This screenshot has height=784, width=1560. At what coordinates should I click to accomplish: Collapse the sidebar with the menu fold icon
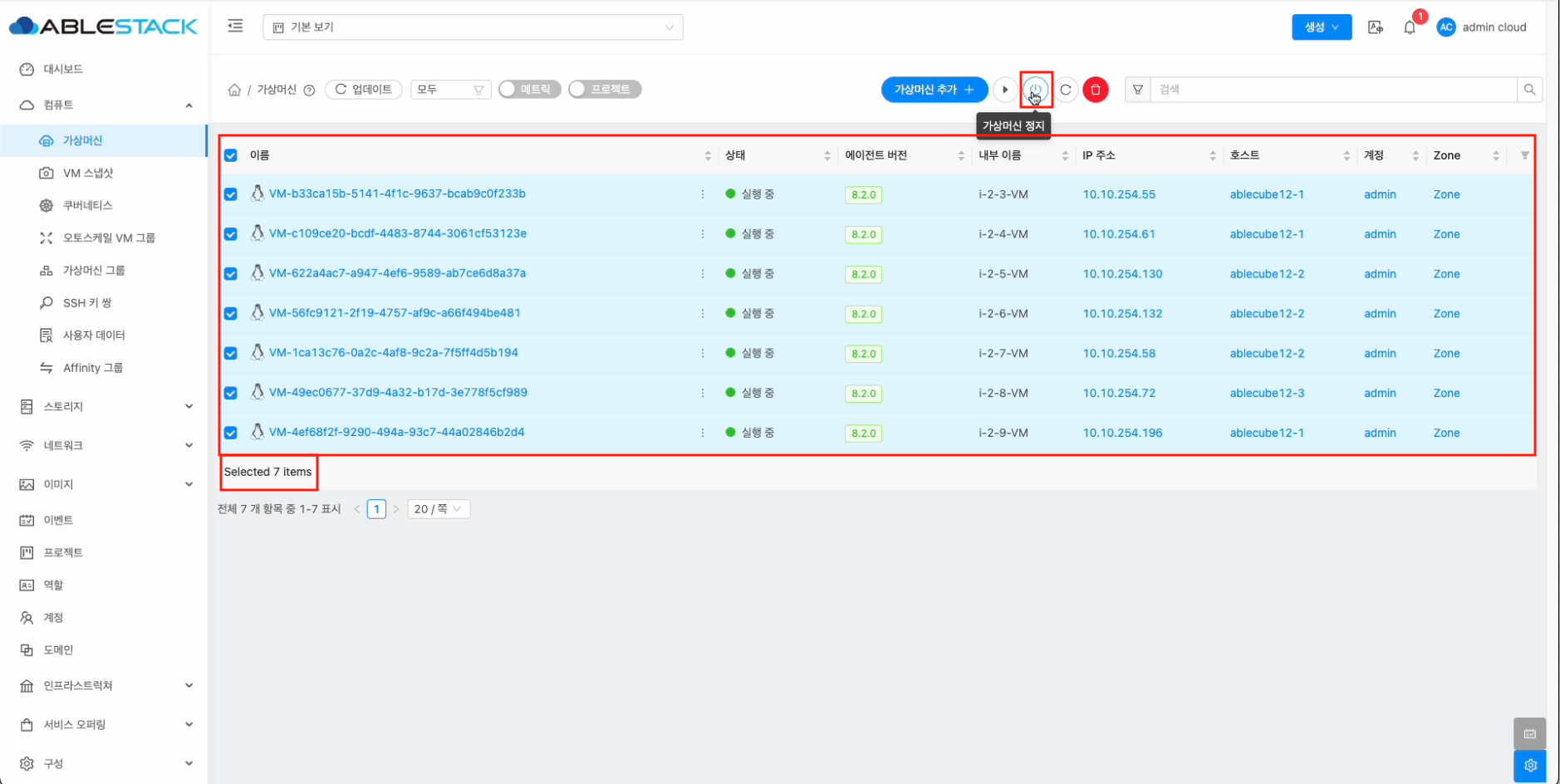click(x=236, y=27)
